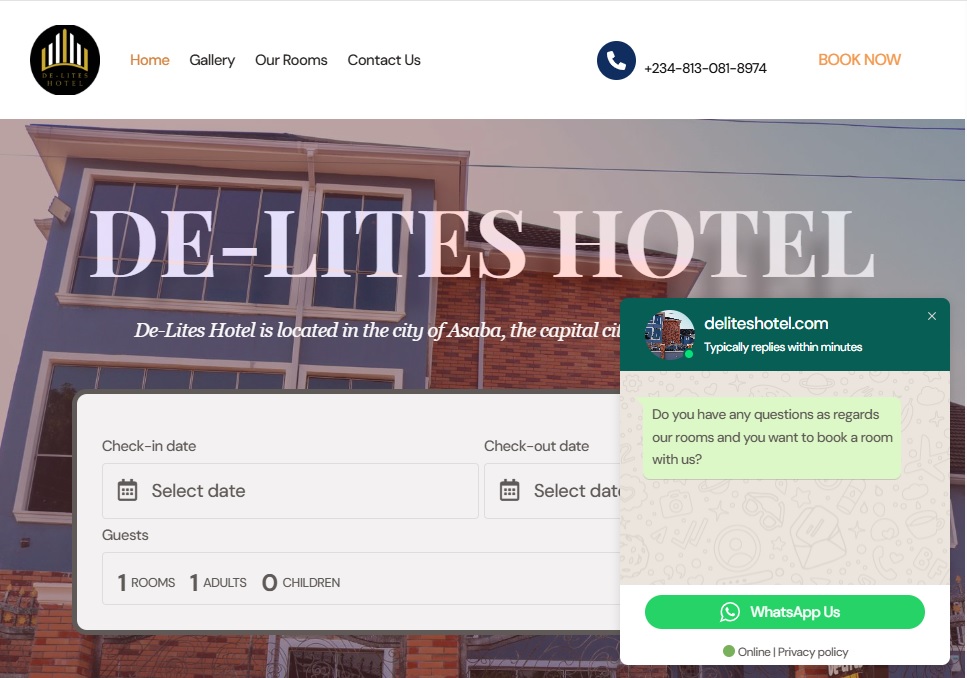The height and width of the screenshot is (678, 967).
Task: Click the green Online status dot
Action: [728, 651]
